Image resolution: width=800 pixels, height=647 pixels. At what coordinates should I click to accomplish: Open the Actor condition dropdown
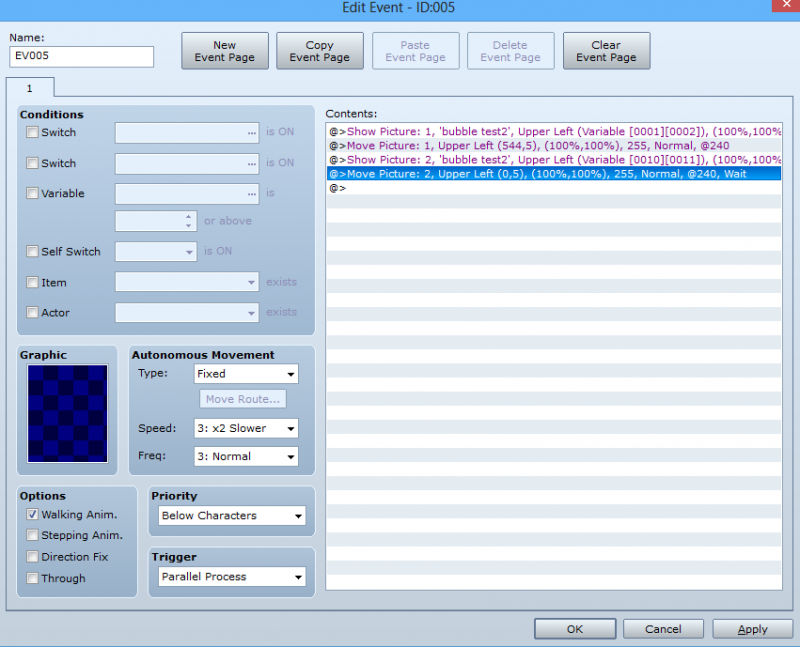click(187, 312)
